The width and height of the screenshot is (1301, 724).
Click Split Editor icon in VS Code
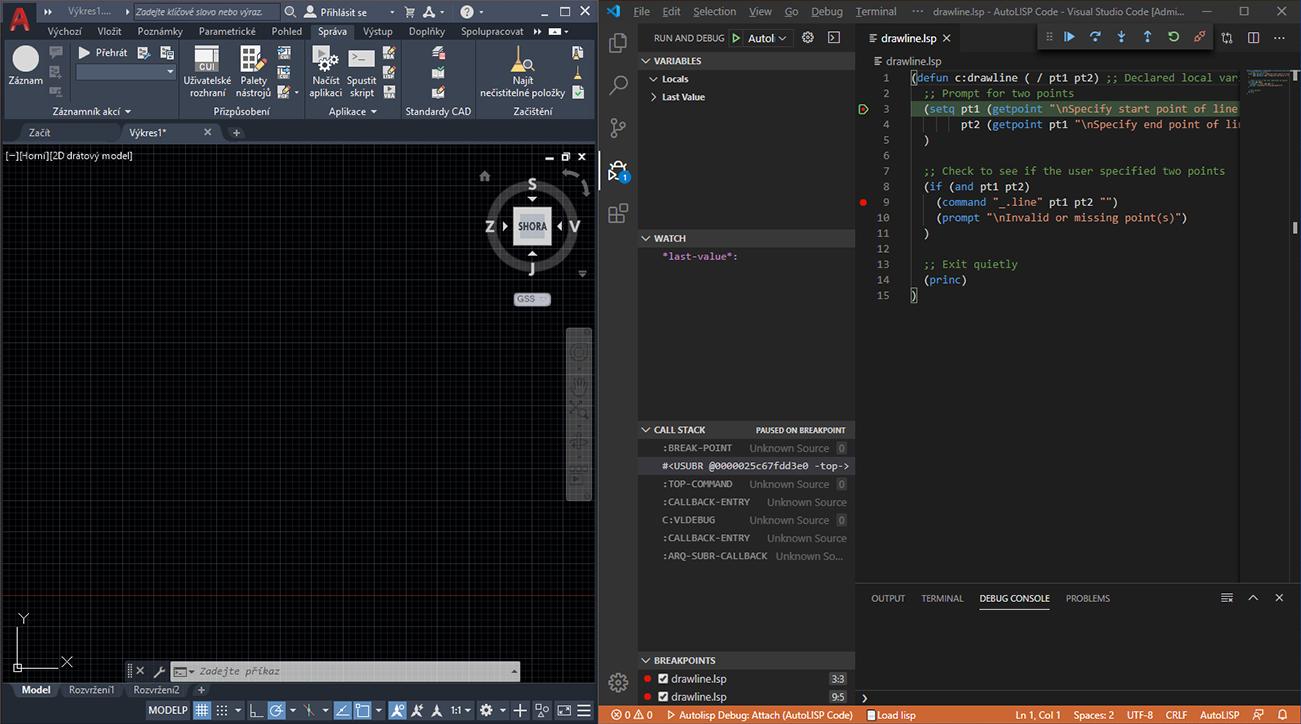(1254, 38)
